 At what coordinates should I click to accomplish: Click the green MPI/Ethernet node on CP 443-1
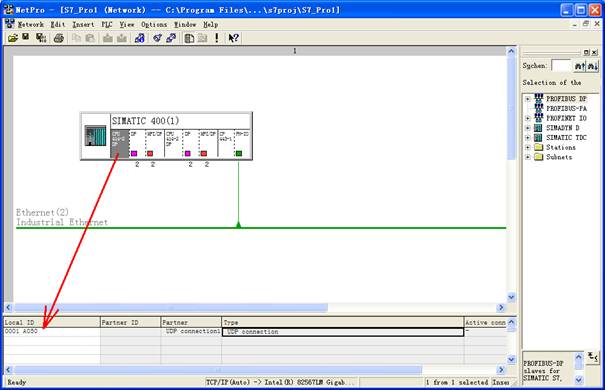coord(239,154)
